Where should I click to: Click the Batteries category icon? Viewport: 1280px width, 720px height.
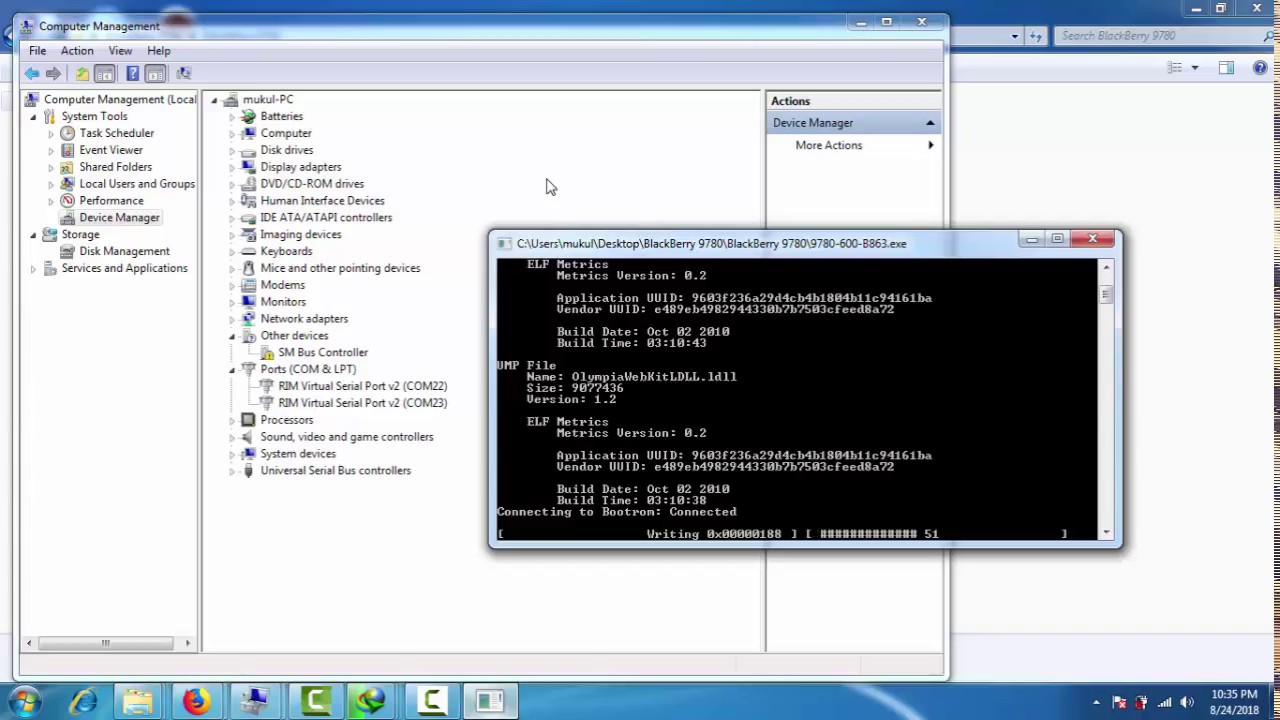[x=248, y=116]
